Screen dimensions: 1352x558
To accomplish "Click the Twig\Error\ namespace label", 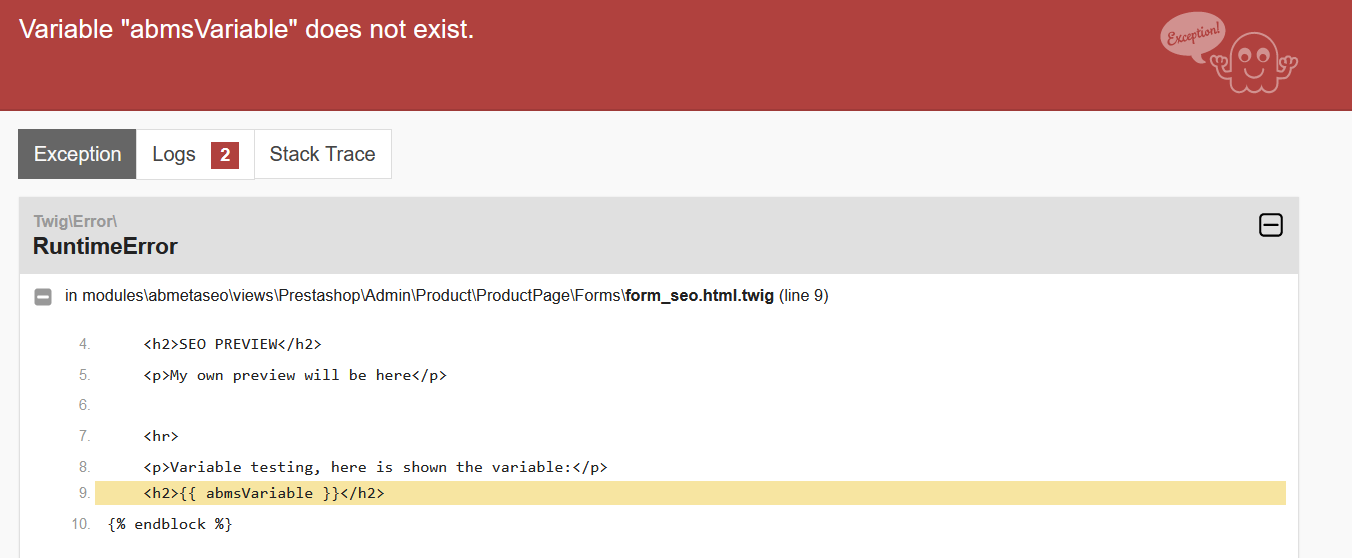I will [x=75, y=221].
